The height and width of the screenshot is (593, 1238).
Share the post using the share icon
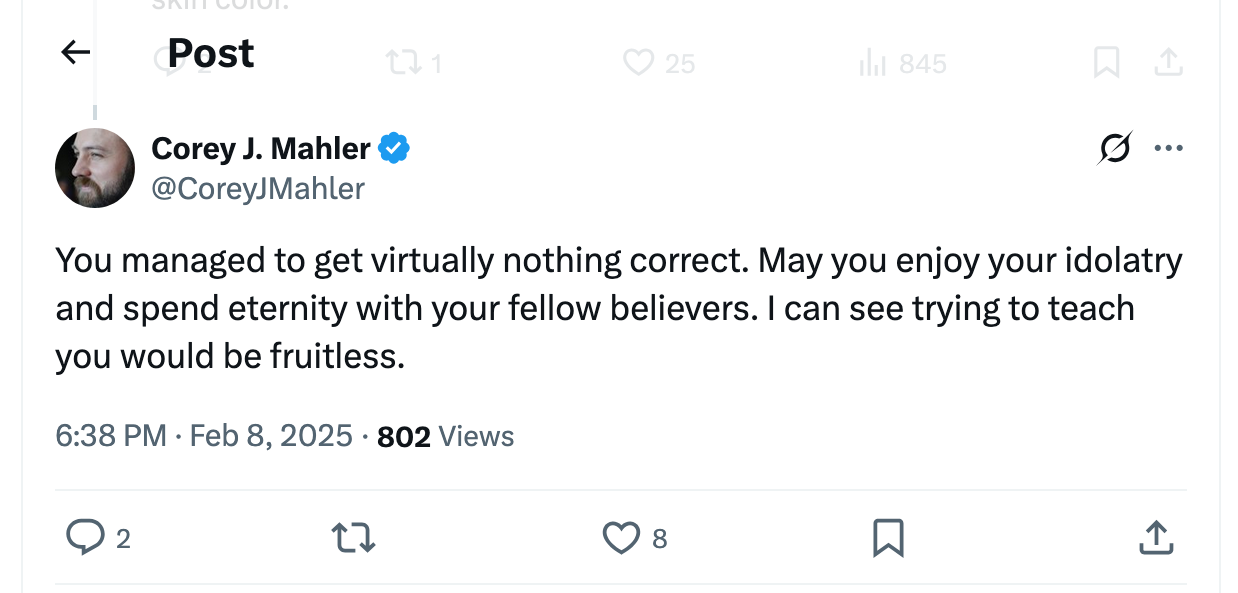[x=1155, y=538]
